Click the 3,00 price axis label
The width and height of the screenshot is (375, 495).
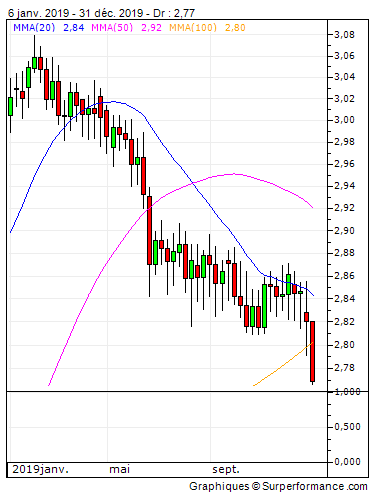click(344, 120)
